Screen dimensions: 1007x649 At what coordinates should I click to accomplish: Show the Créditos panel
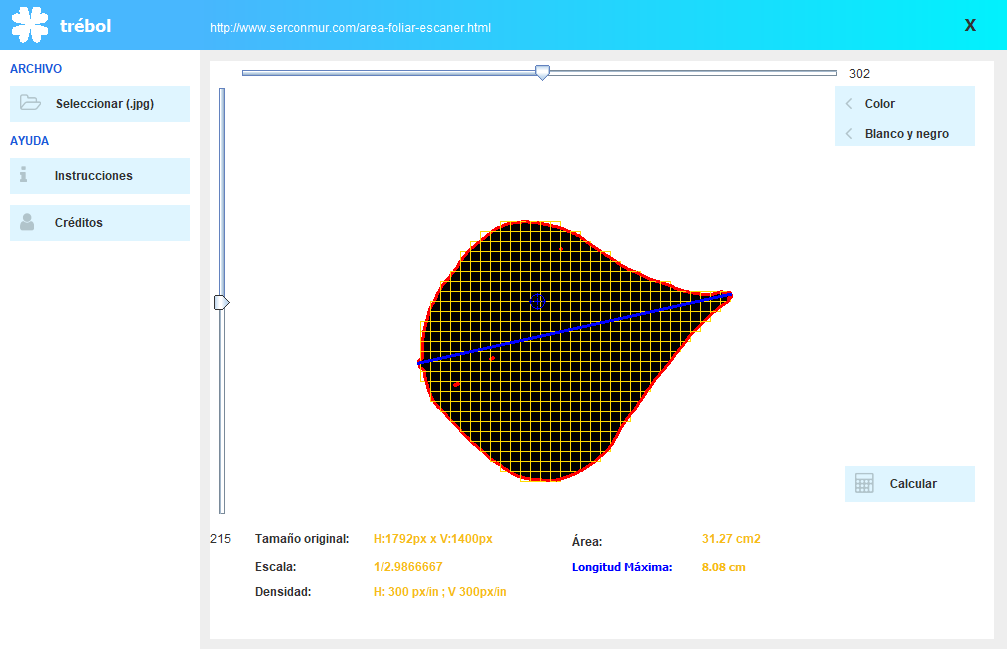(x=100, y=223)
